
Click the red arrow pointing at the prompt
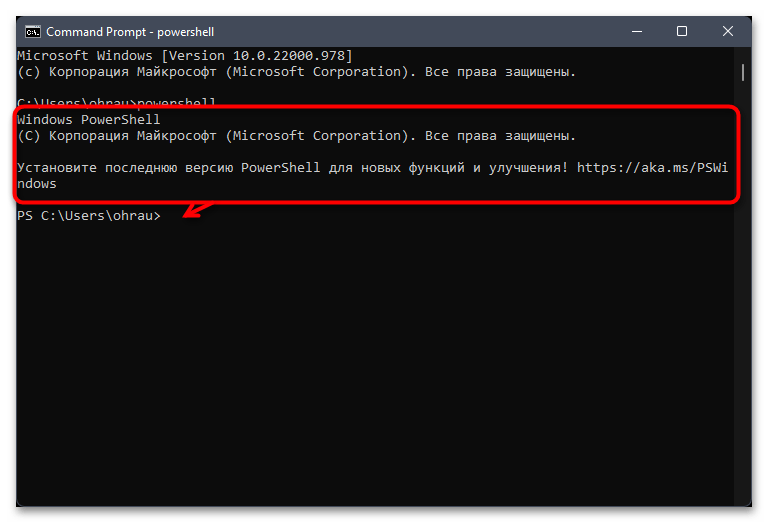click(197, 210)
